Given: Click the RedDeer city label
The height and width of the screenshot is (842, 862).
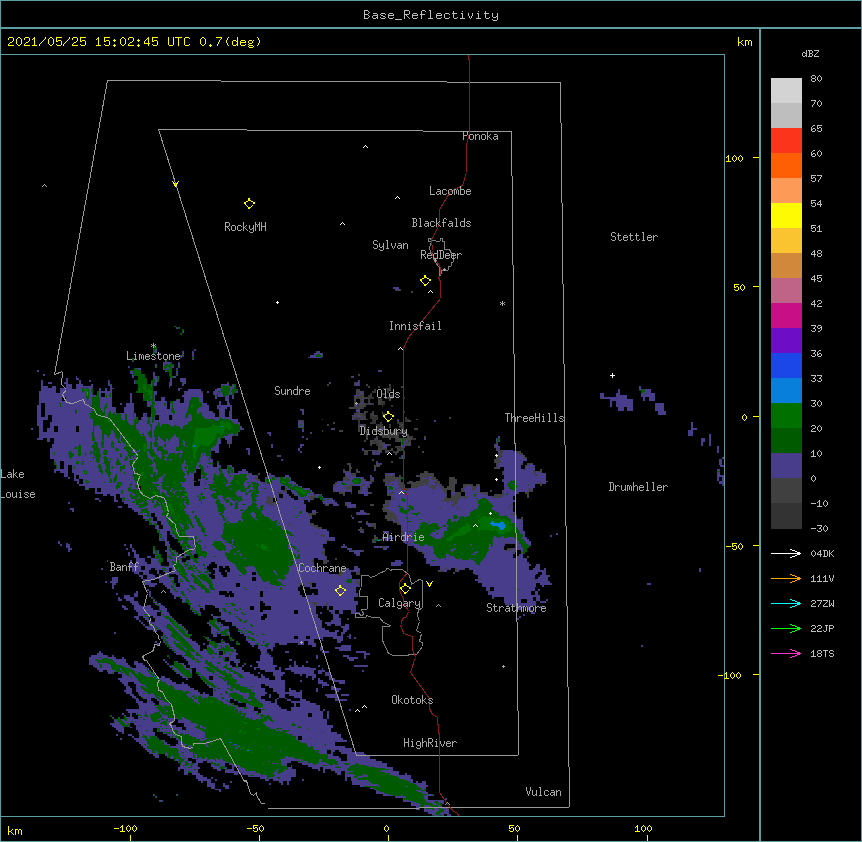Looking at the screenshot, I should tap(441, 255).
